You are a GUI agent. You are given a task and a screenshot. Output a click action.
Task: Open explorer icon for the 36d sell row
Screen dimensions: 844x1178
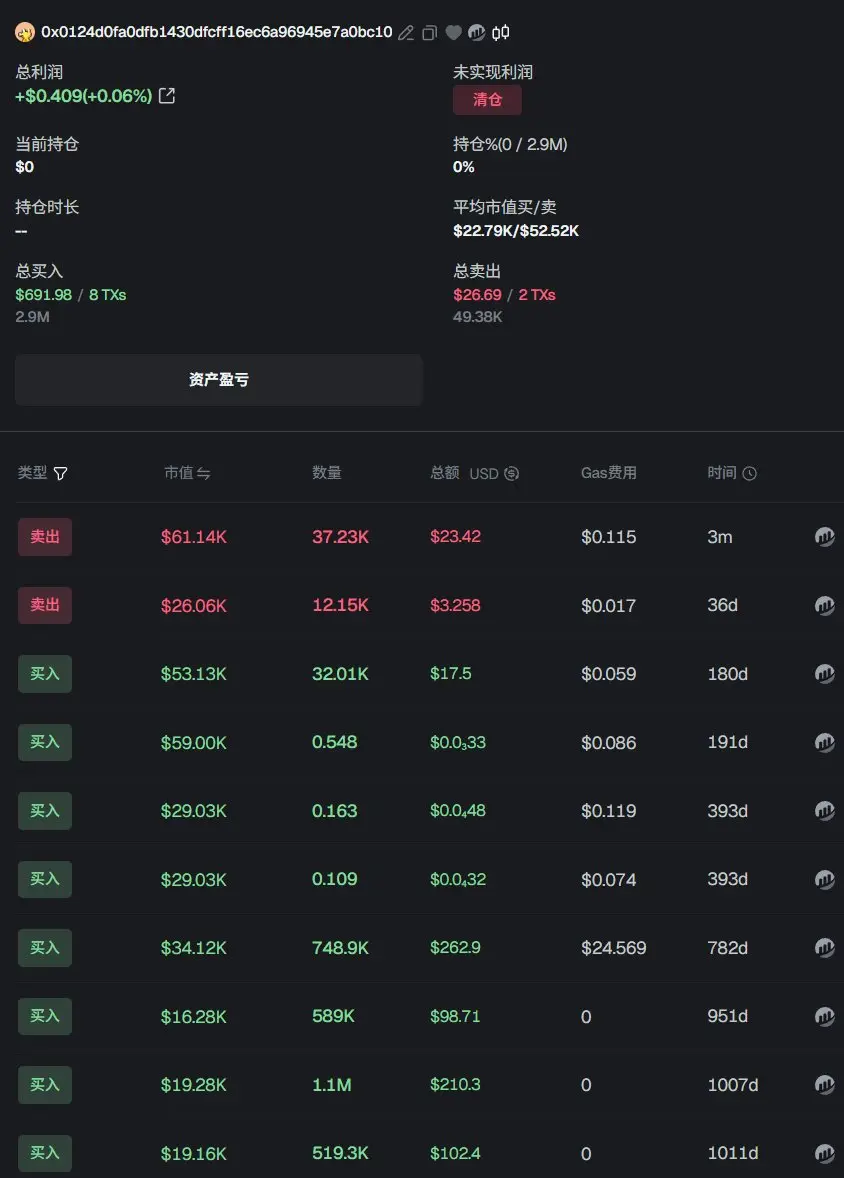pyautogui.click(x=824, y=606)
